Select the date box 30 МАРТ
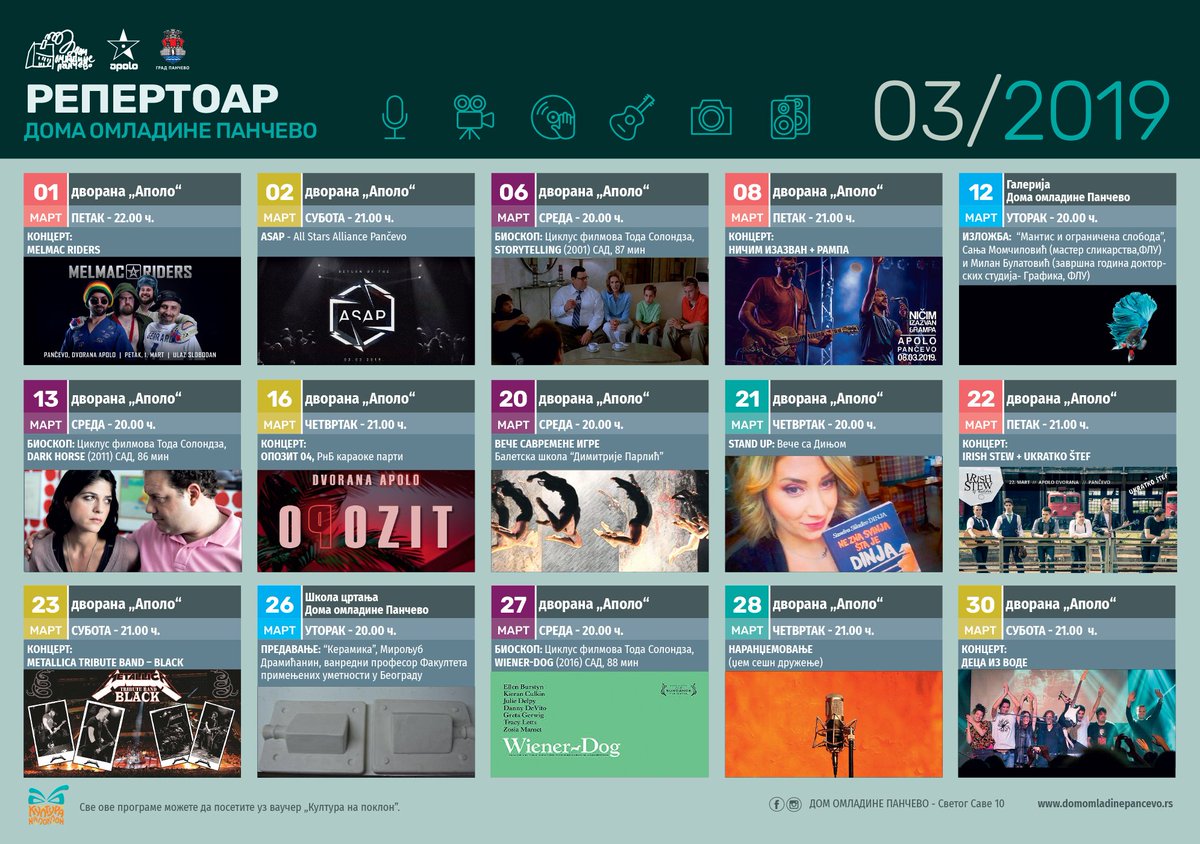1200x844 pixels. point(981,613)
